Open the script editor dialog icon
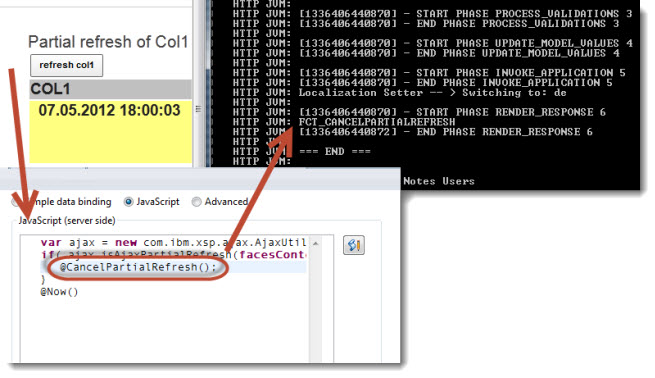655x378 pixels. tap(353, 245)
